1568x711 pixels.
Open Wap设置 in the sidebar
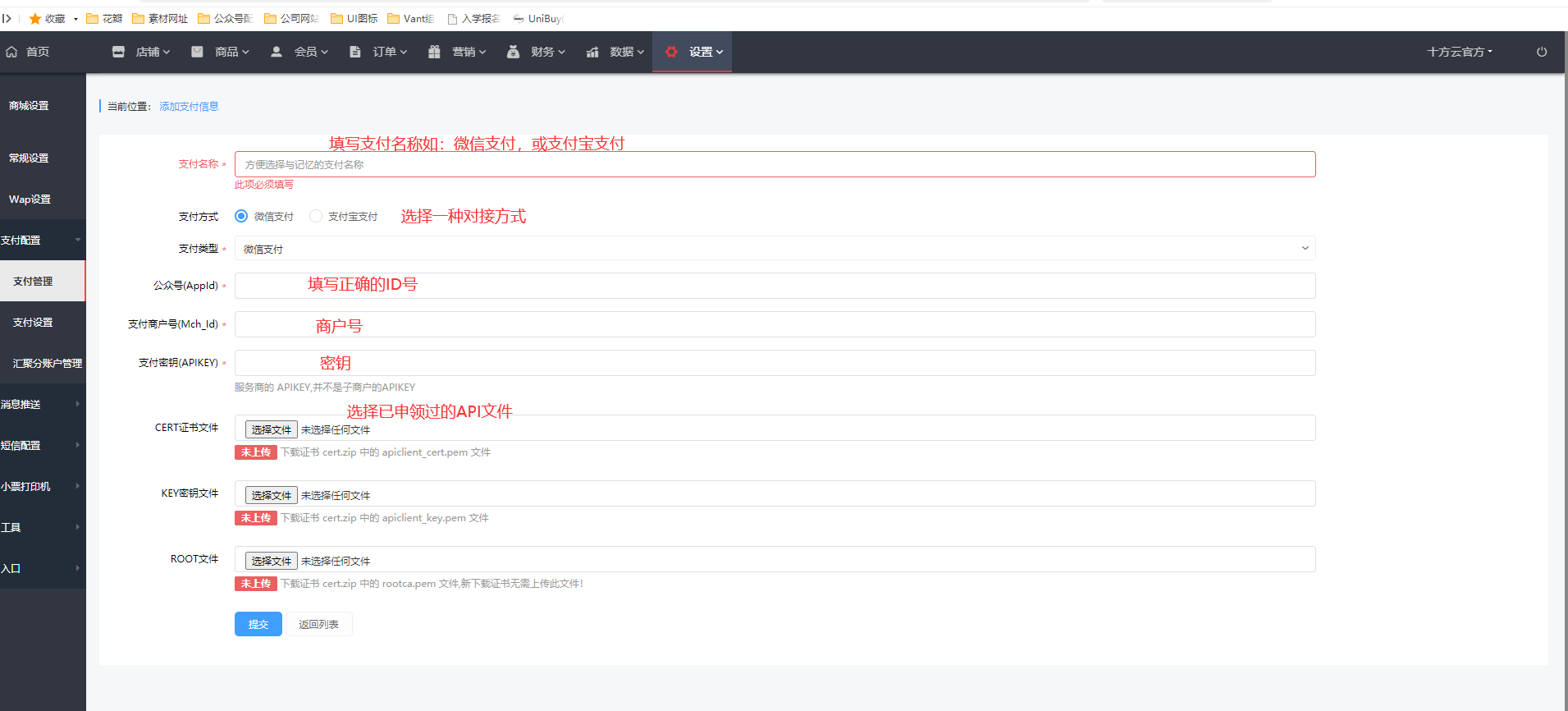(x=30, y=199)
